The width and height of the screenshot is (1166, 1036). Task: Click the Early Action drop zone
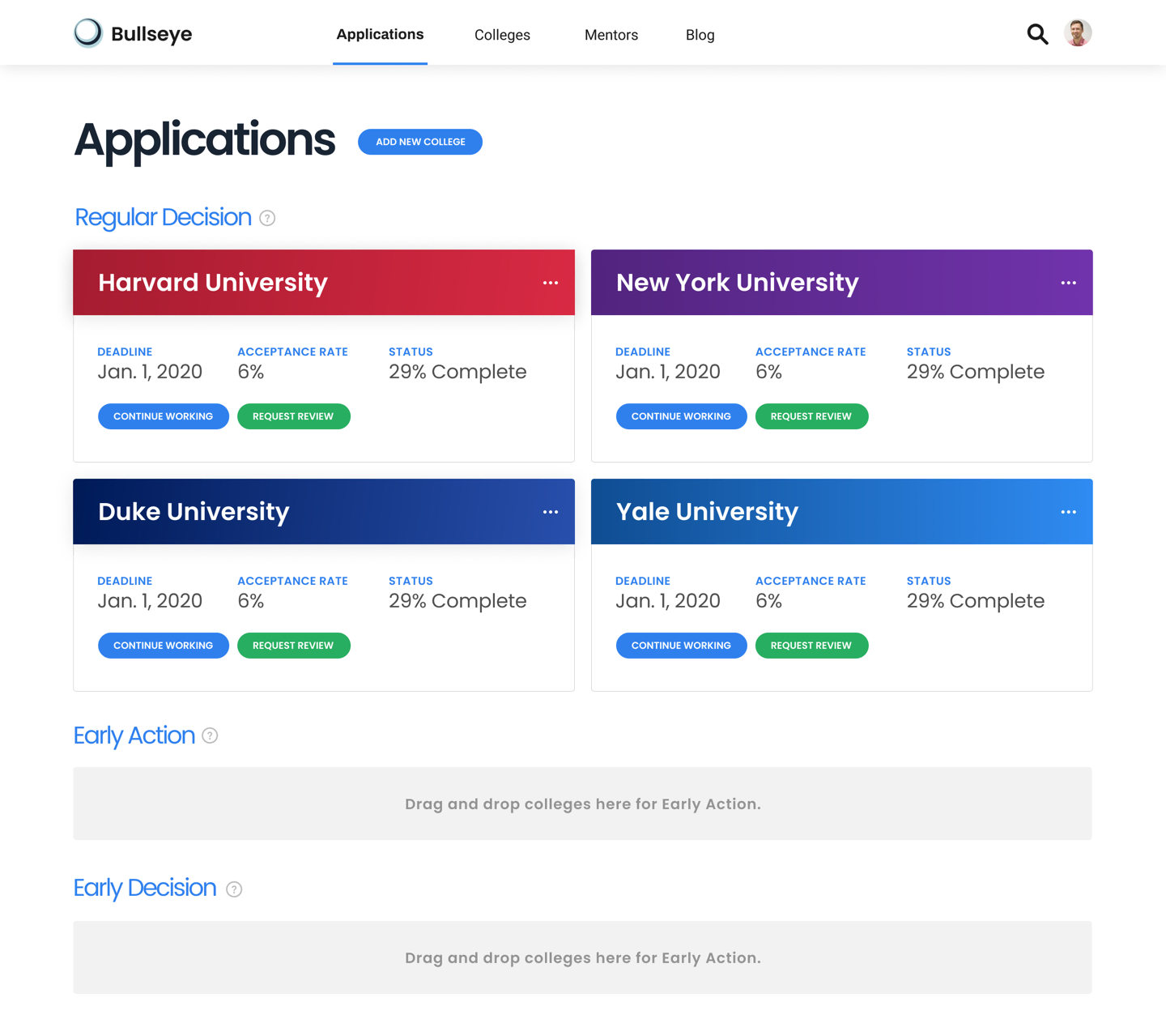pos(582,804)
